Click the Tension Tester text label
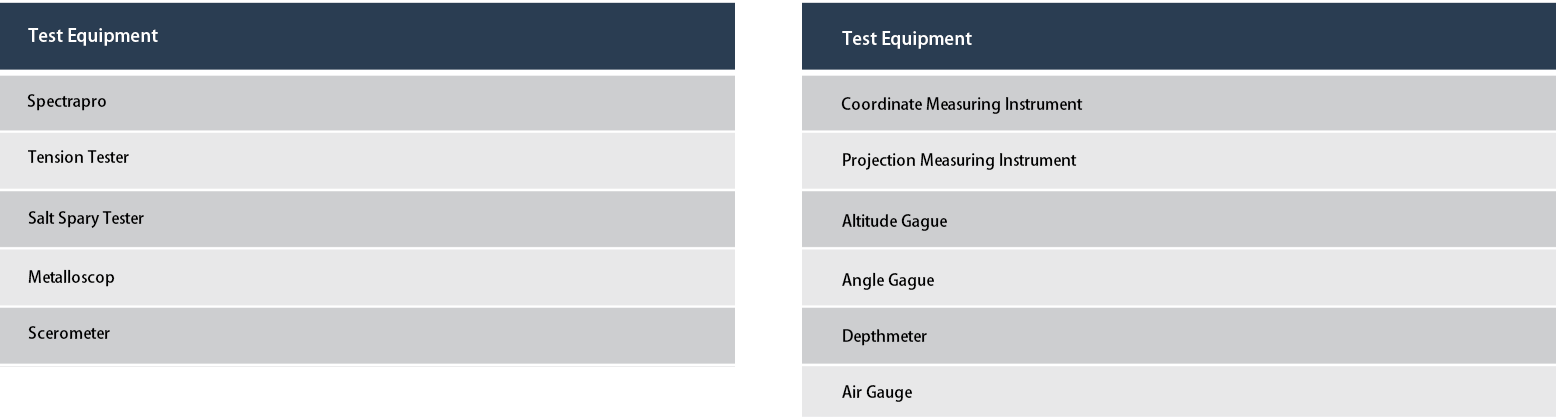Screen dimensions: 1556x417 (x=78, y=157)
